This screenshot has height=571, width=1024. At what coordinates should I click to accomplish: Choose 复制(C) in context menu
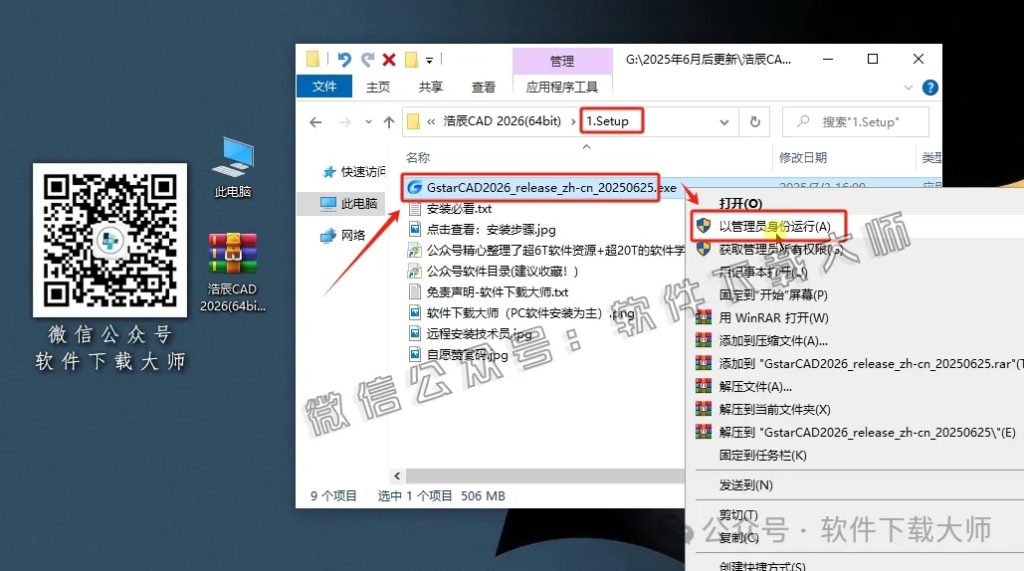click(x=739, y=538)
